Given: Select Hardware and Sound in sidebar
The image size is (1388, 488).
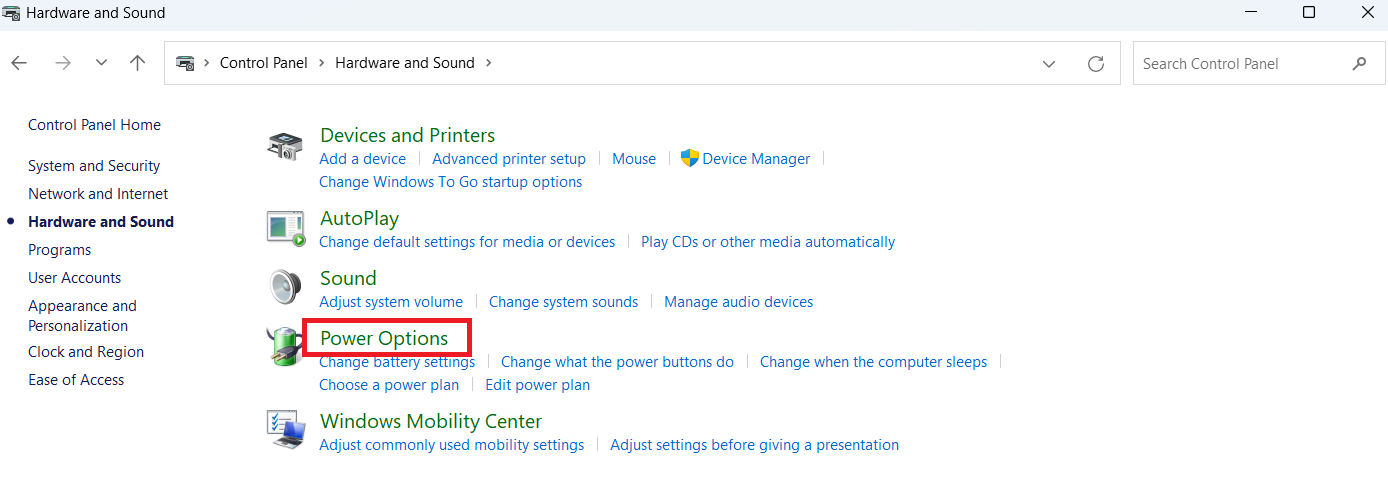Looking at the screenshot, I should pos(101,222).
